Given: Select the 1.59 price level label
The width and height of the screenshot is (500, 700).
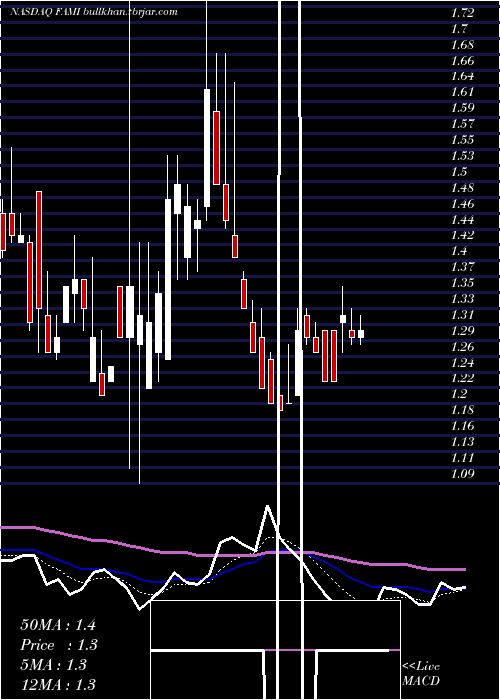Looking at the screenshot, I should pyautogui.click(x=462, y=108).
